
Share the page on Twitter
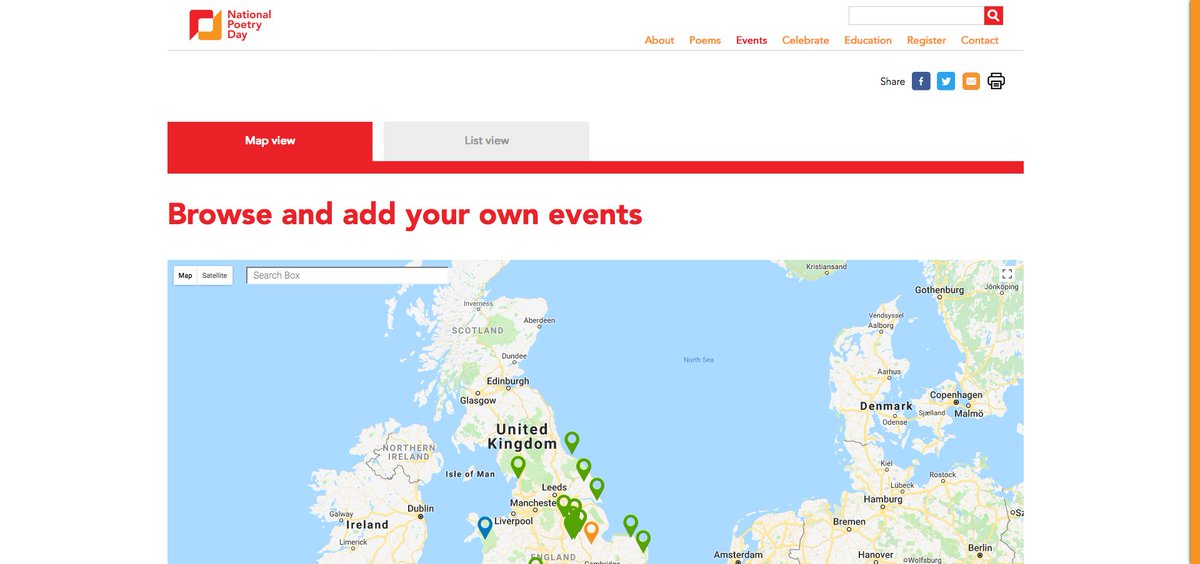[946, 81]
